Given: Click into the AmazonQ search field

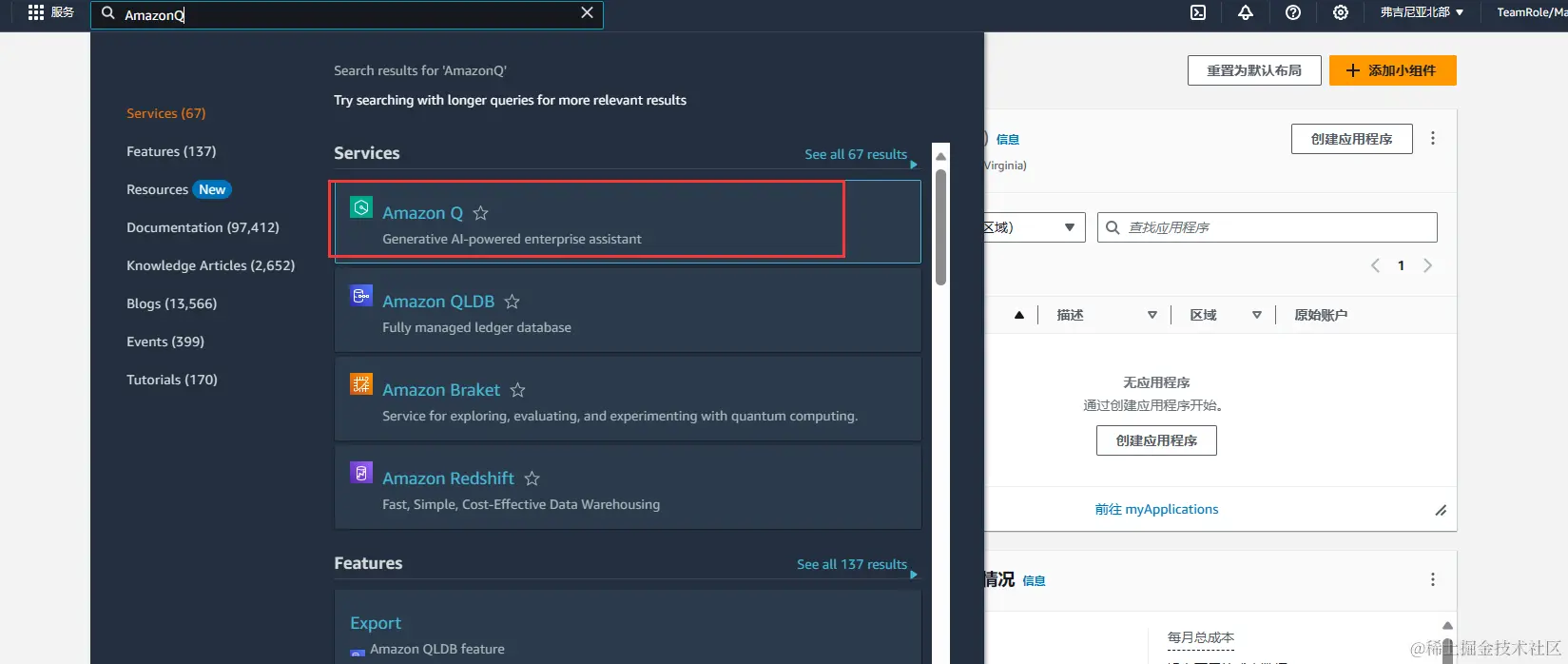Looking at the screenshot, I should pyautogui.click(x=346, y=14).
